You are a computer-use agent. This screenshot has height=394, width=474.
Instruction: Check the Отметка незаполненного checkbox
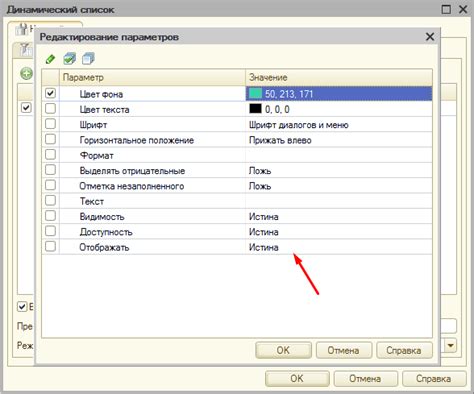coord(50,185)
